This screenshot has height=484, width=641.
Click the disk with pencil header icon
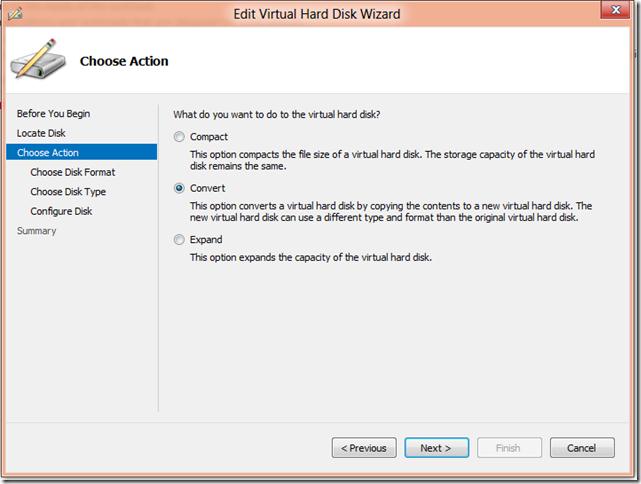[38, 59]
